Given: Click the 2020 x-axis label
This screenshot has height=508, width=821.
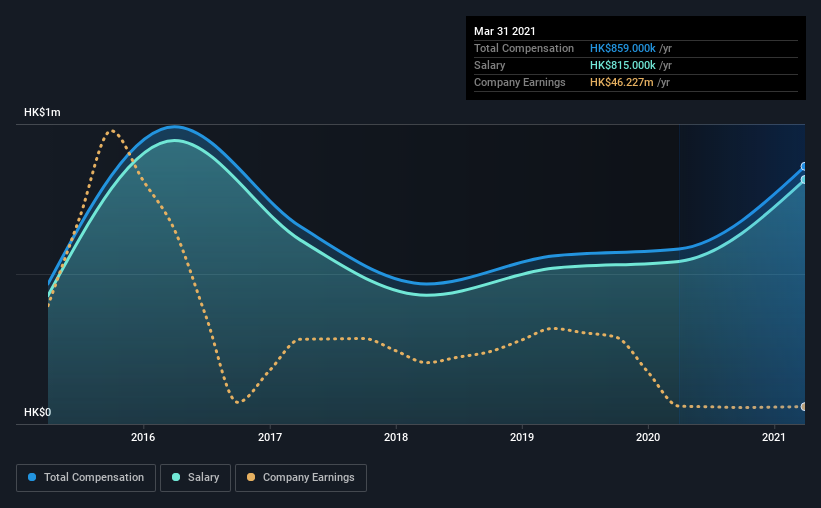Looking at the screenshot, I should coord(648,437).
